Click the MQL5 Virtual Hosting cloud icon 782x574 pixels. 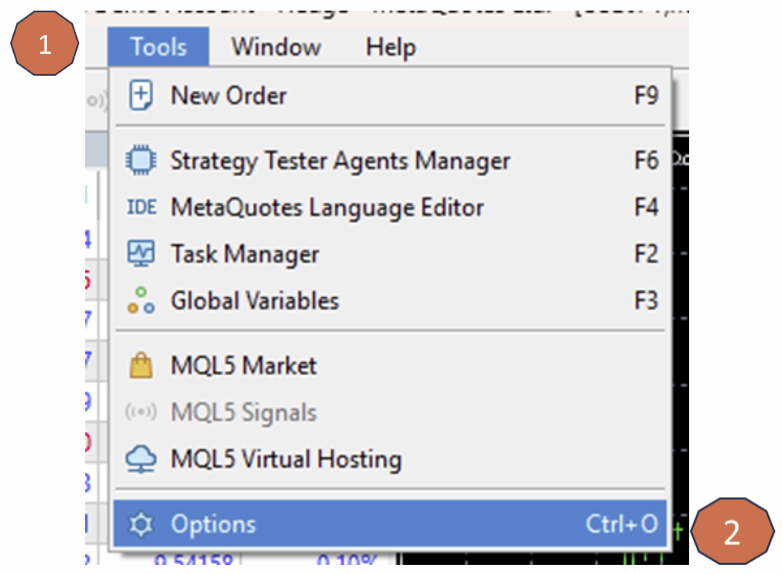(x=141, y=460)
